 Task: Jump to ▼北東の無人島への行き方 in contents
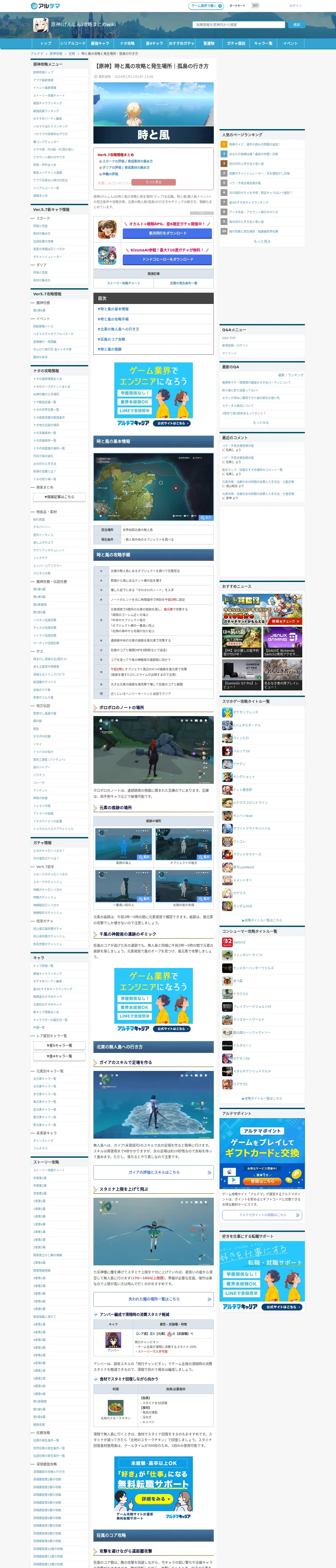pyautogui.click(x=118, y=329)
